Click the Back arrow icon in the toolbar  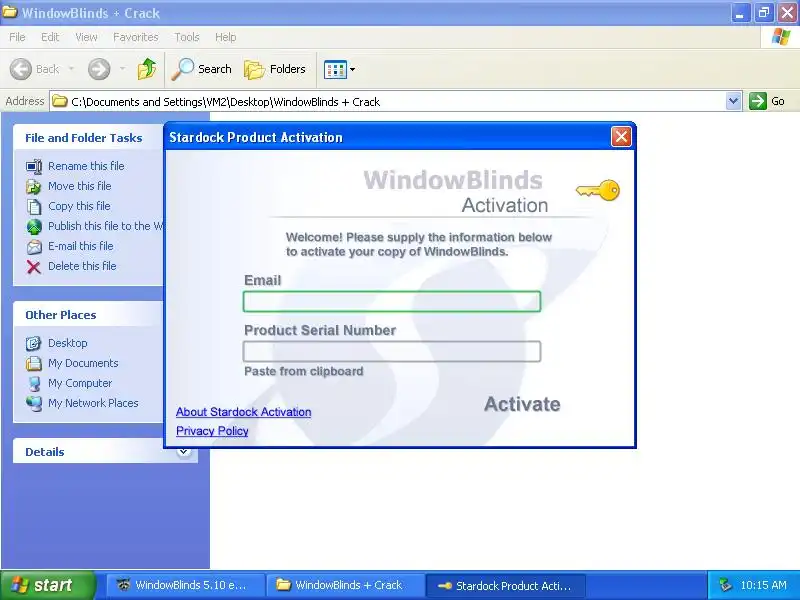21,69
